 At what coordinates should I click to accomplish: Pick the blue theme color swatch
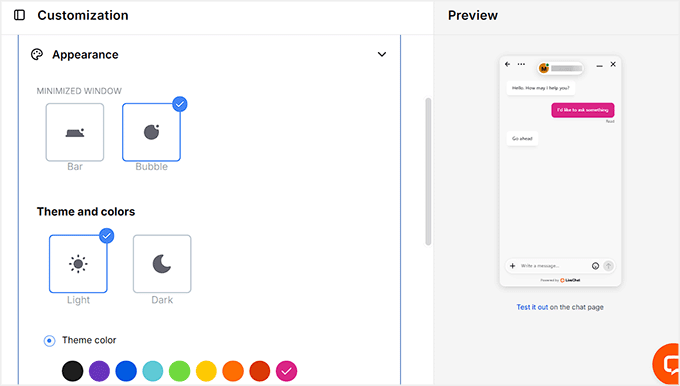(x=126, y=371)
